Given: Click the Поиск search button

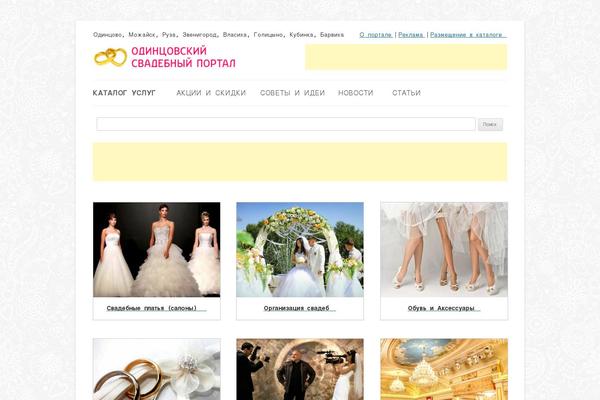Looking at the screenshot, I should click(x=490, y=124).
